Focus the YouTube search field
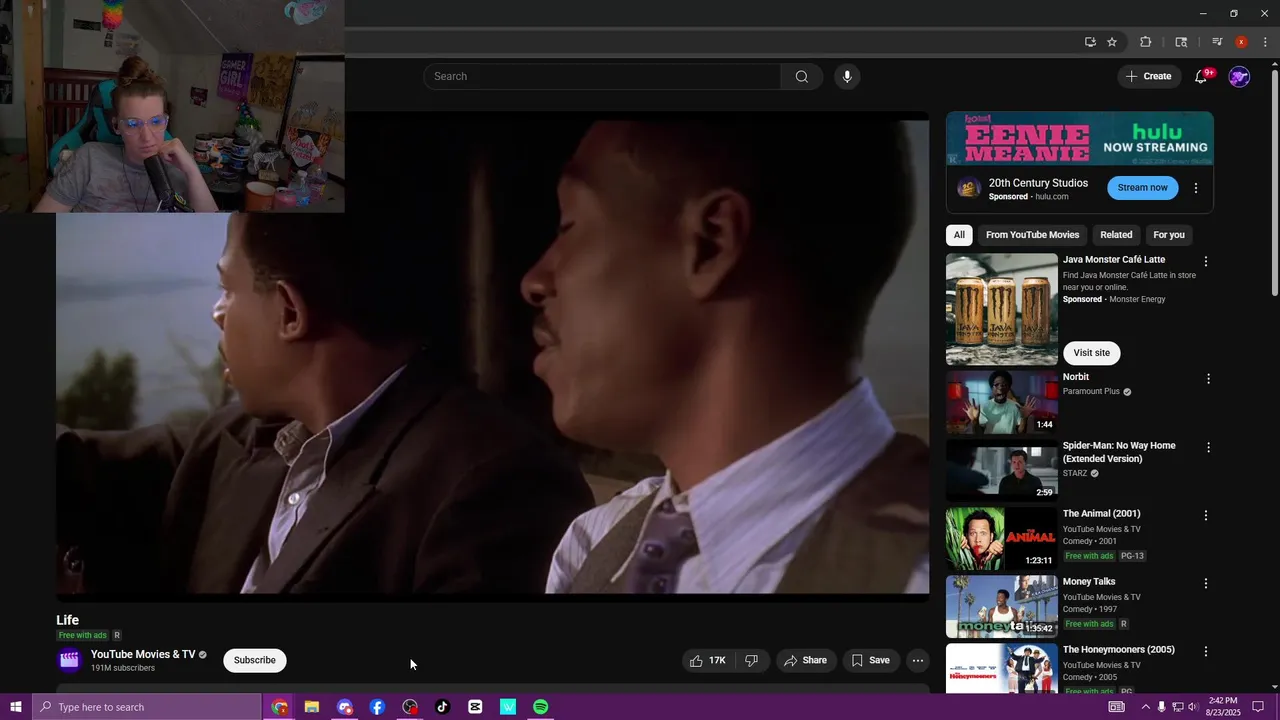 coord(602,77)
